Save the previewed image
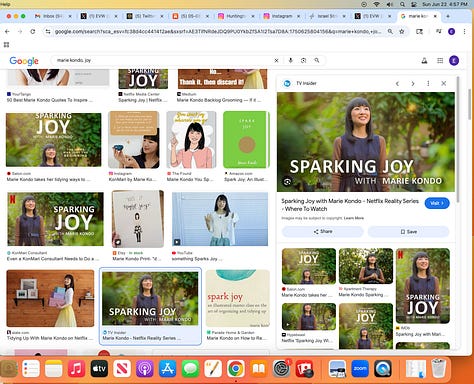 (x=408, y=231)
